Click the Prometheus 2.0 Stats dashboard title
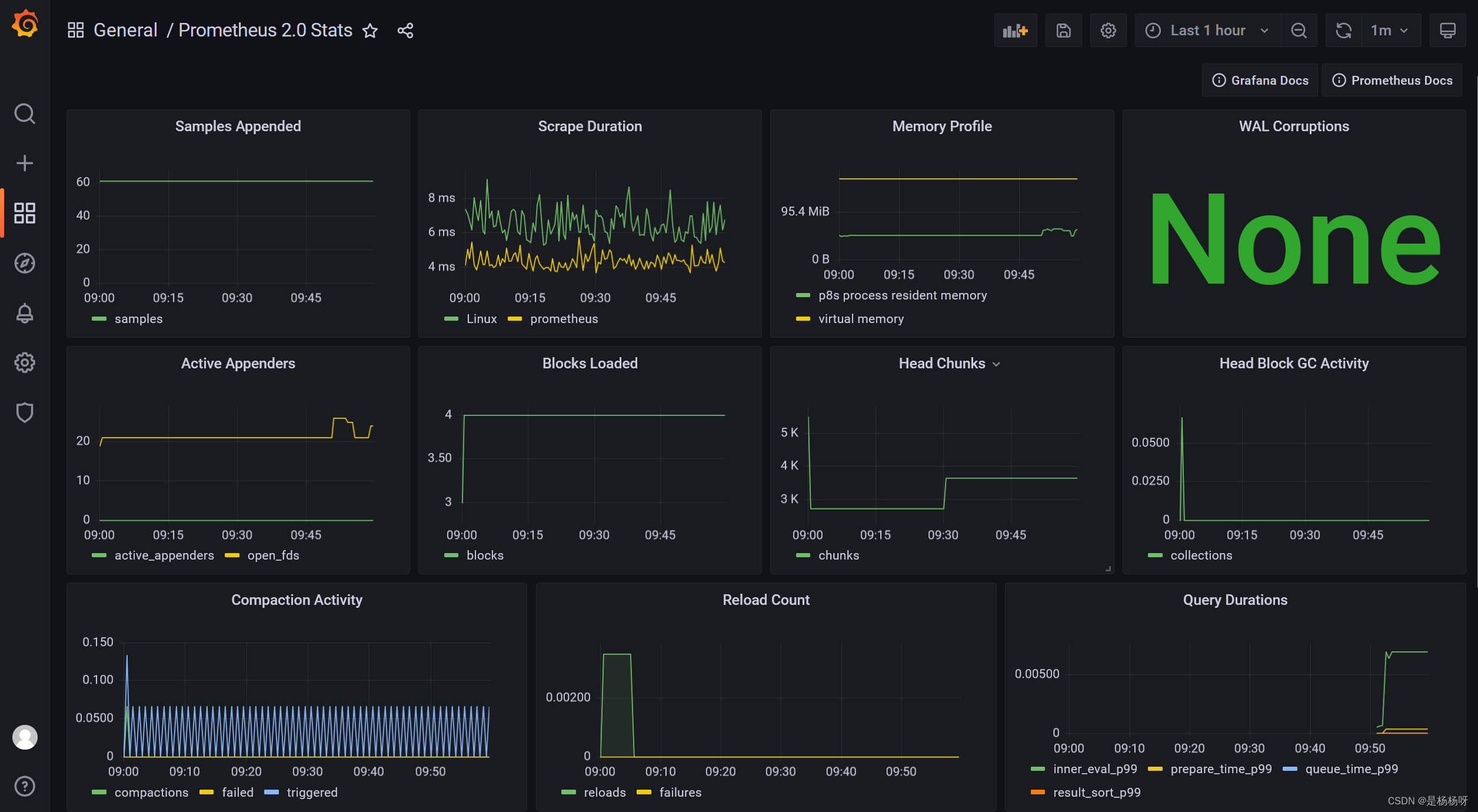This screenshot has height=812, width=1478. (x=265, y=30)
